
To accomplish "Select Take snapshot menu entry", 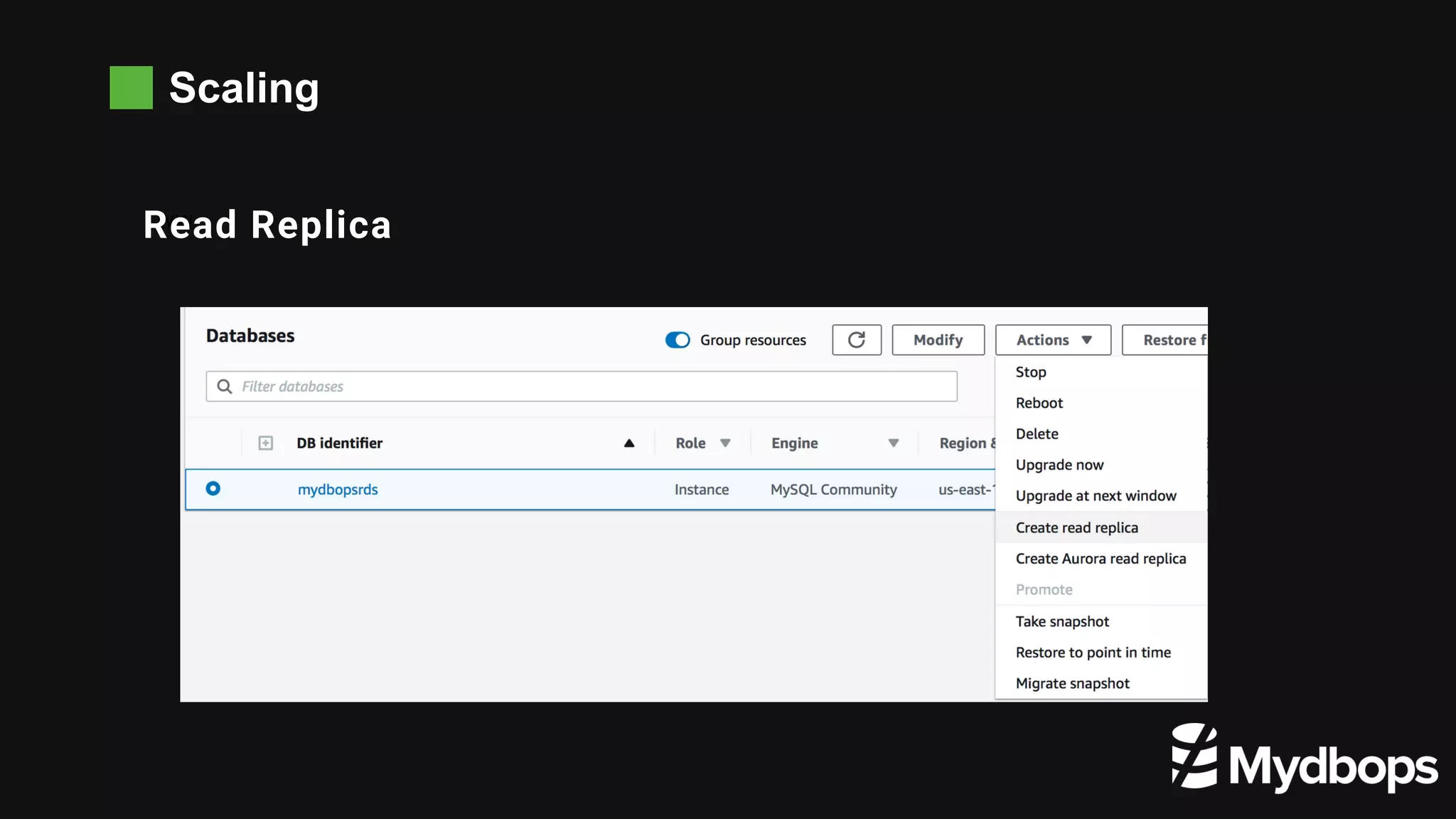I will coord(1062,621).
